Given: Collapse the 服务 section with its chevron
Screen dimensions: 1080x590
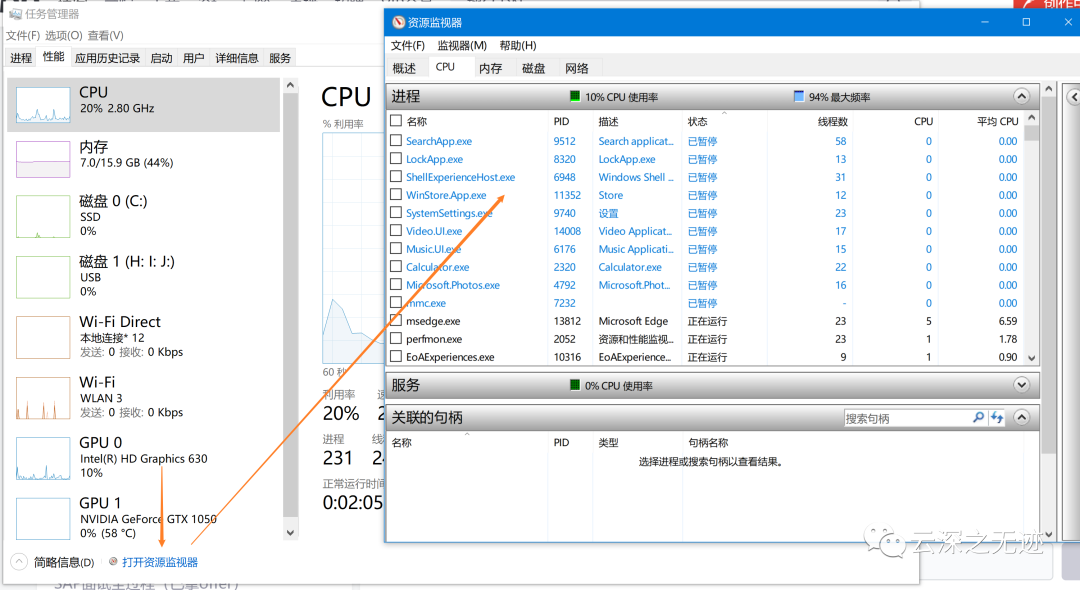Looking at the screenshot, I should (1021, 384).
